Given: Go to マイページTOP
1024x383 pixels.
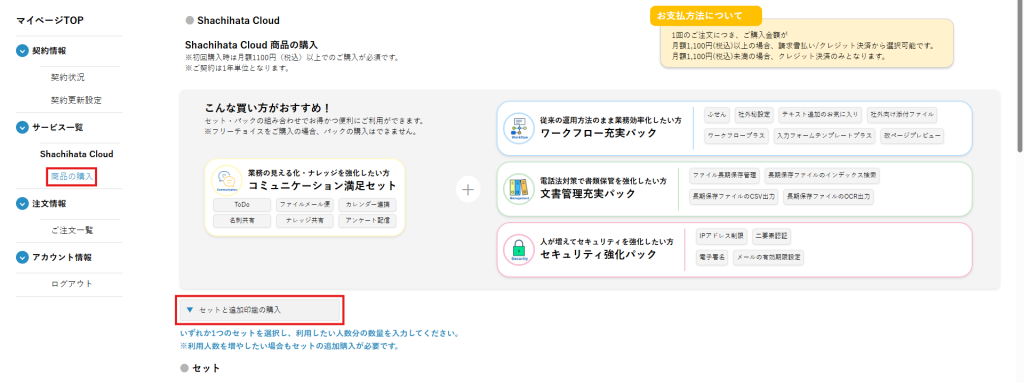Looking at the screenshot, I should pyautogui.click(x=50, y=20).
